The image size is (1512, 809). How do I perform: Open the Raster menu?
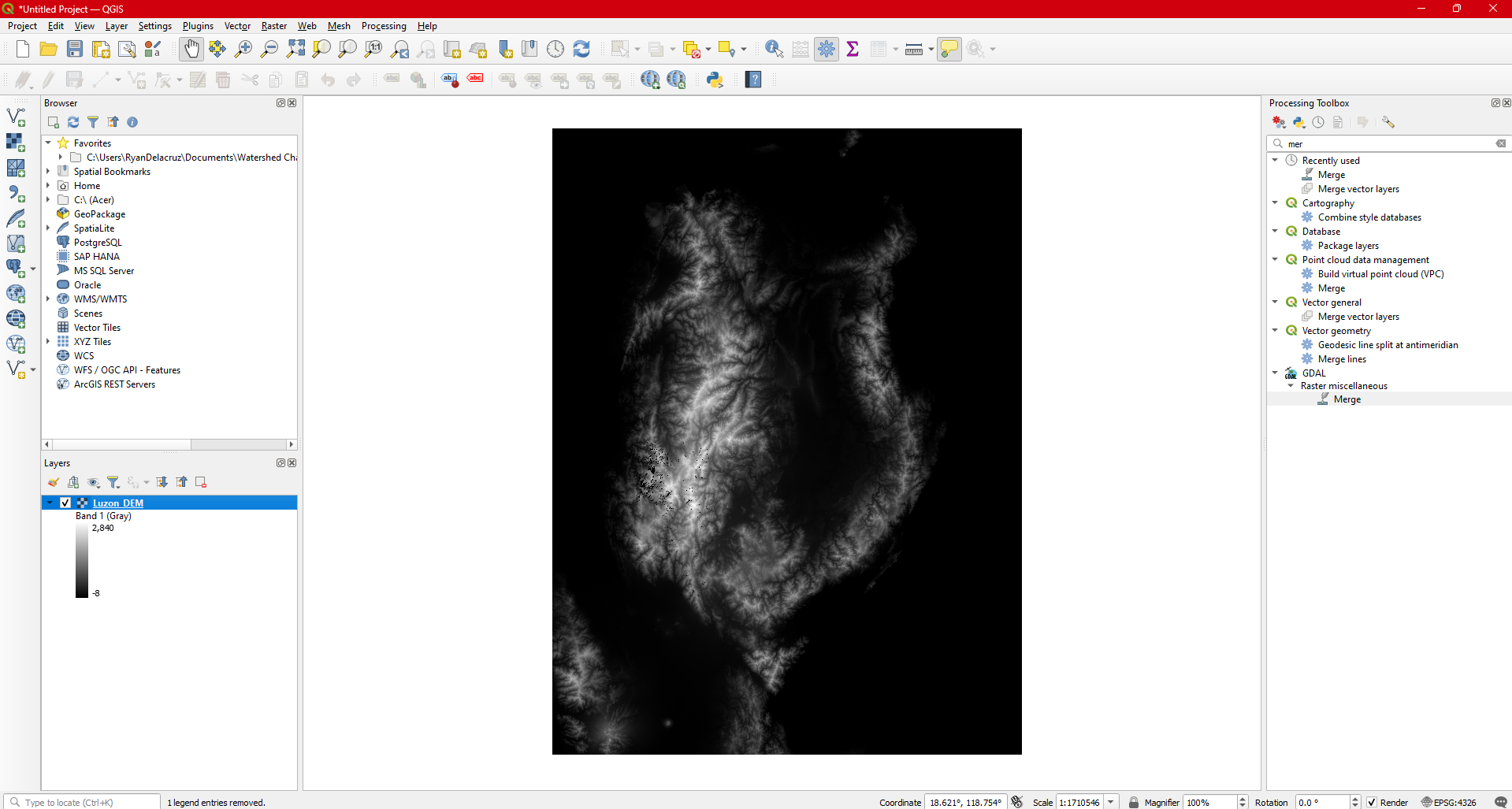[x=273, y=26]
